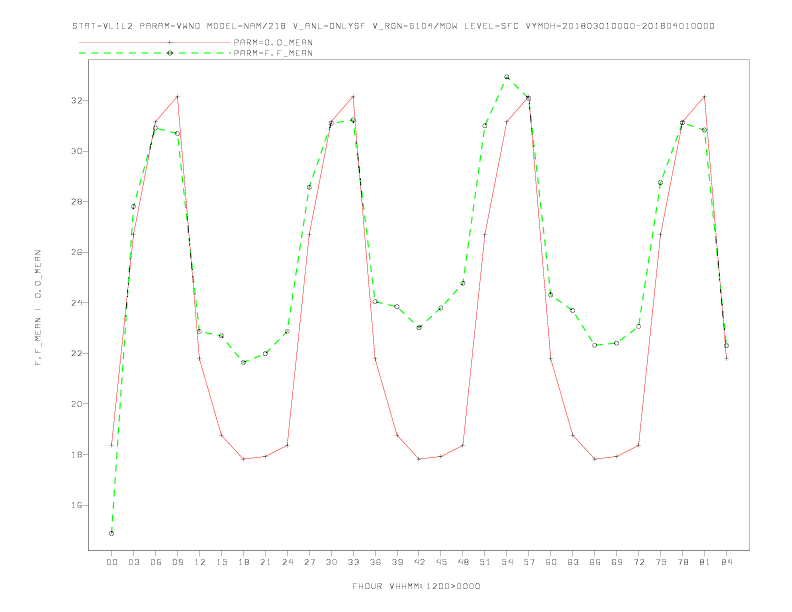Screen dimensions: 792x612
Task: Click the PARM=O.O_MEAN legend label
Action: pos(273,42)
